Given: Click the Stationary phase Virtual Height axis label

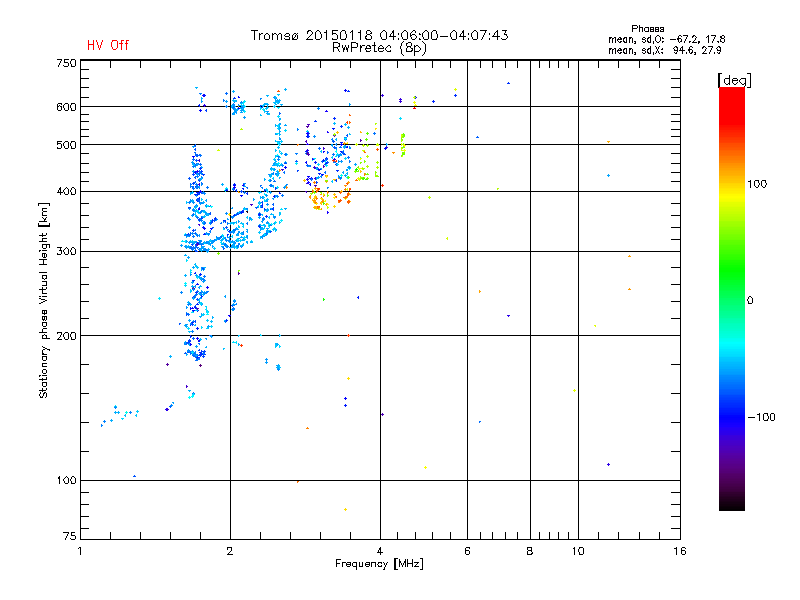Looking at the screenshot, I should point(44,301).
